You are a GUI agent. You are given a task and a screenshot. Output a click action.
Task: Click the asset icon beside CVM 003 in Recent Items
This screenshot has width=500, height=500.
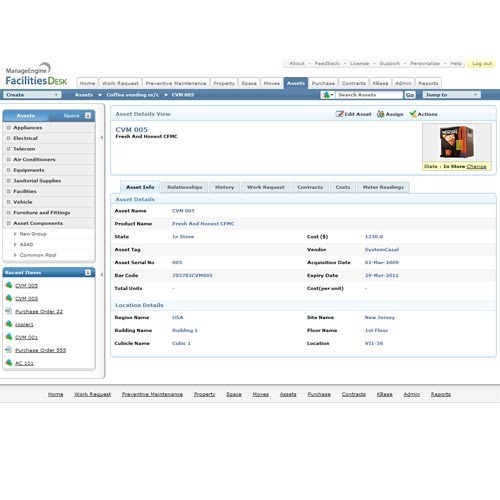[x=9, y=298]
